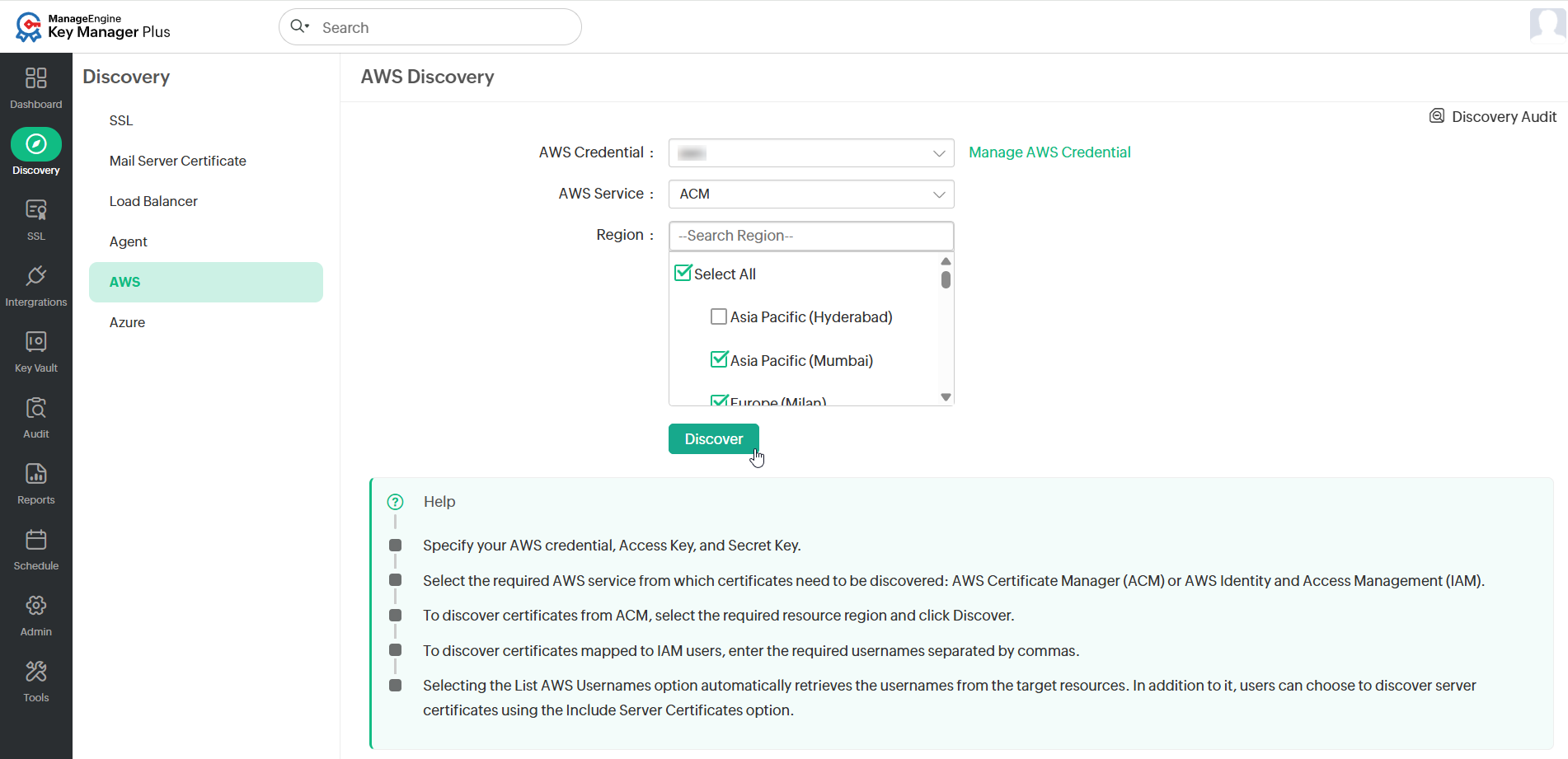Click 'To discover certificates from ACM' line
This screenshot has width=1568, height=759.
tap(719, 616)
